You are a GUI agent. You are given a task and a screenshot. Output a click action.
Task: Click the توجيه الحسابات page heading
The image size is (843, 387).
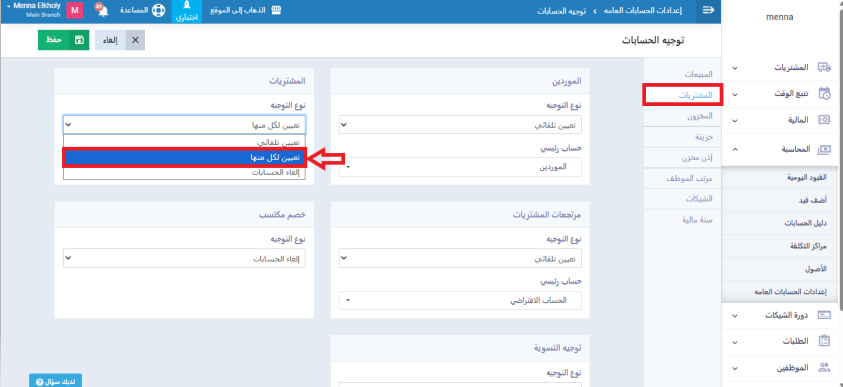(x=653, y=40)
